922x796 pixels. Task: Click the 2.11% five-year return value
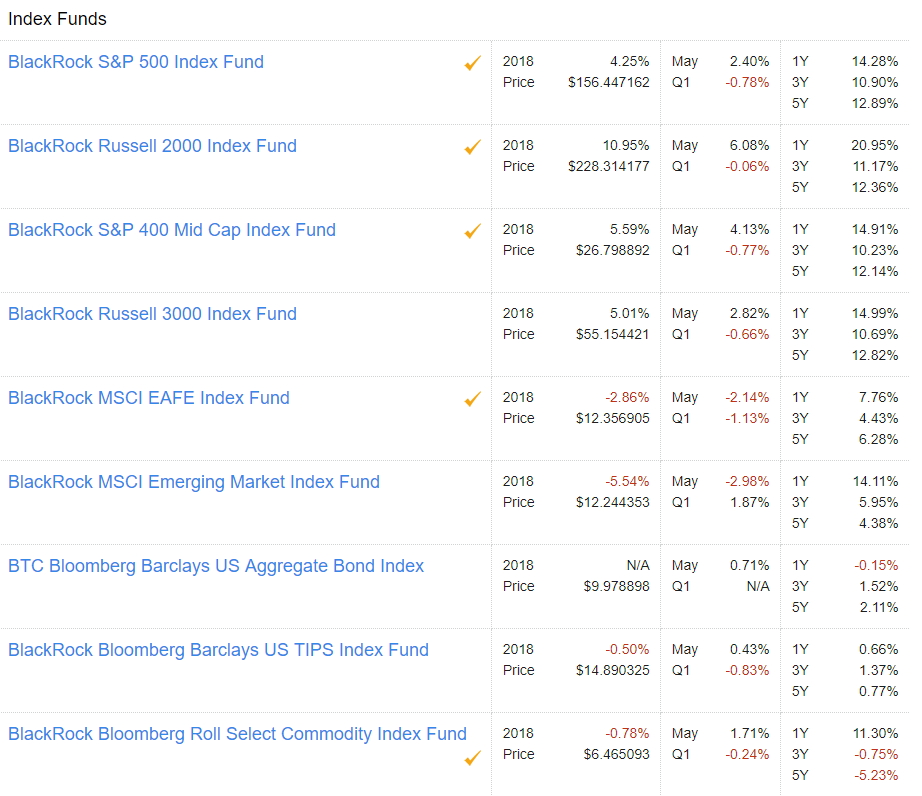879,608
